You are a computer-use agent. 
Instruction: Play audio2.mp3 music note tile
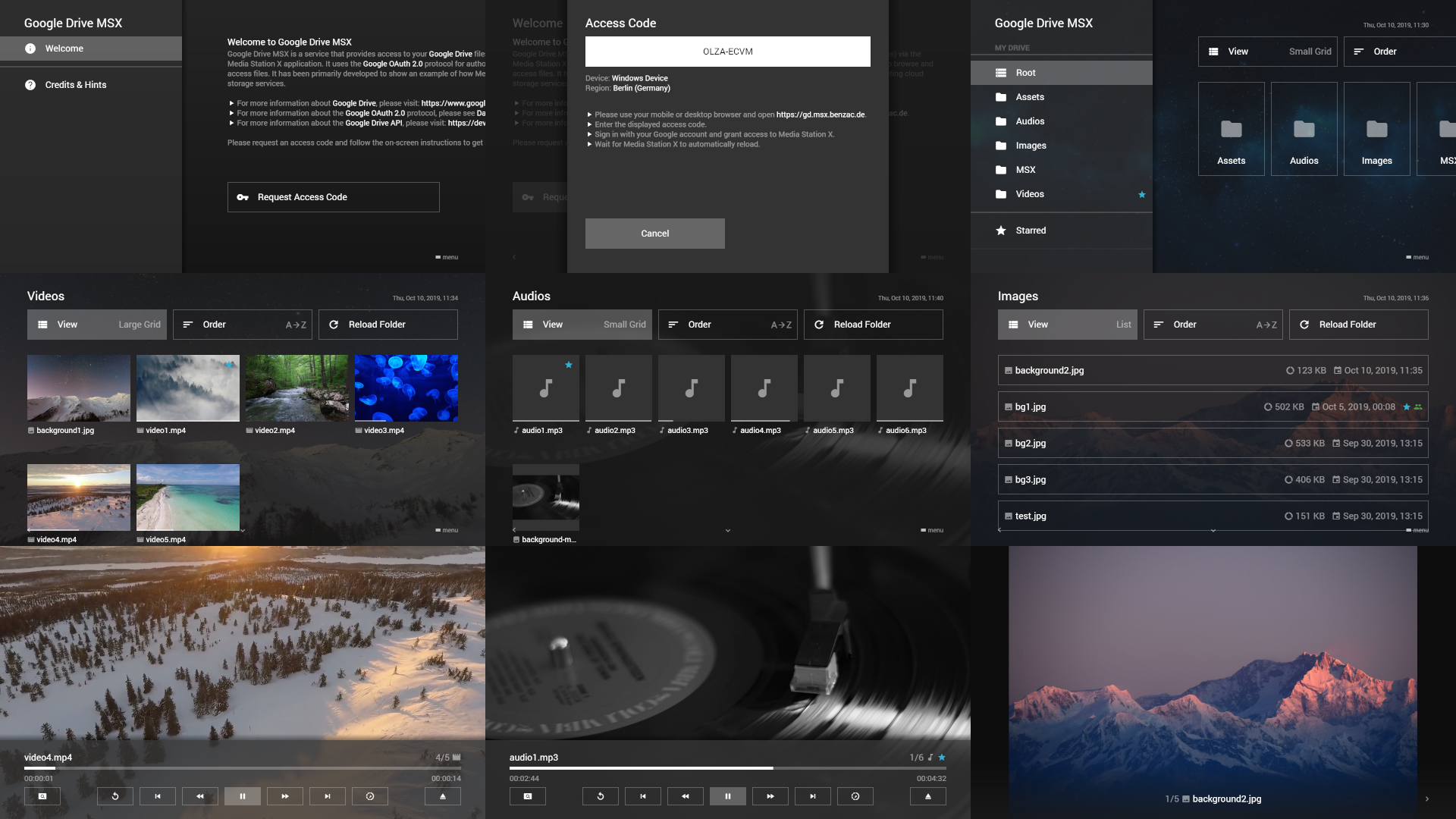[619, 388]
